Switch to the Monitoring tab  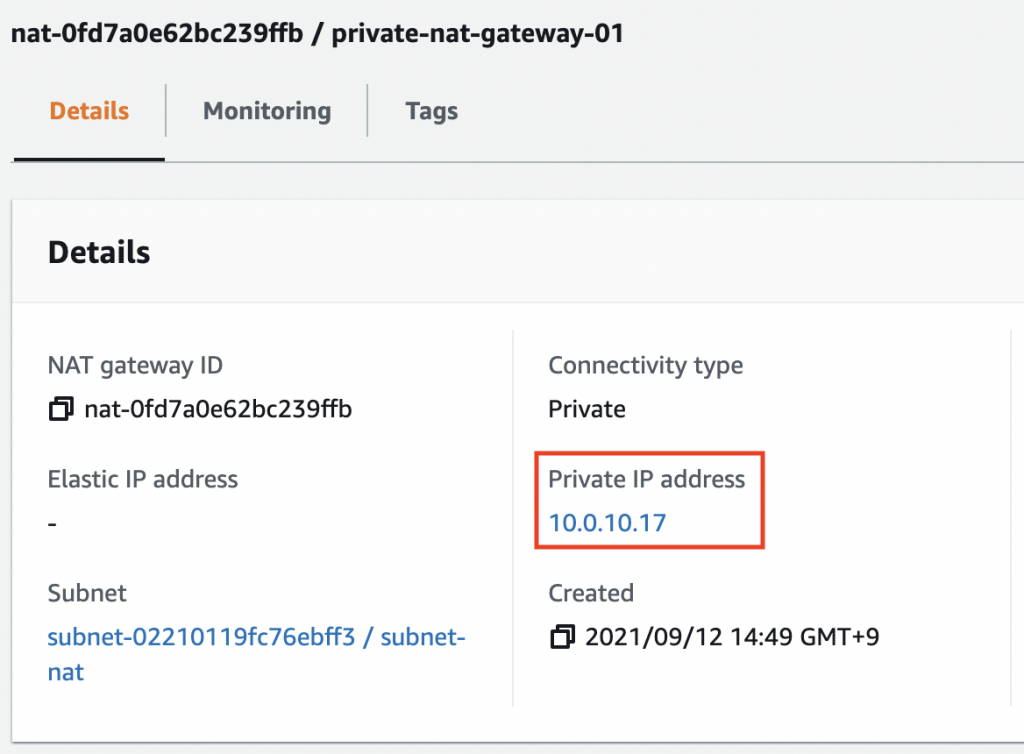click(x=267, y=111)
